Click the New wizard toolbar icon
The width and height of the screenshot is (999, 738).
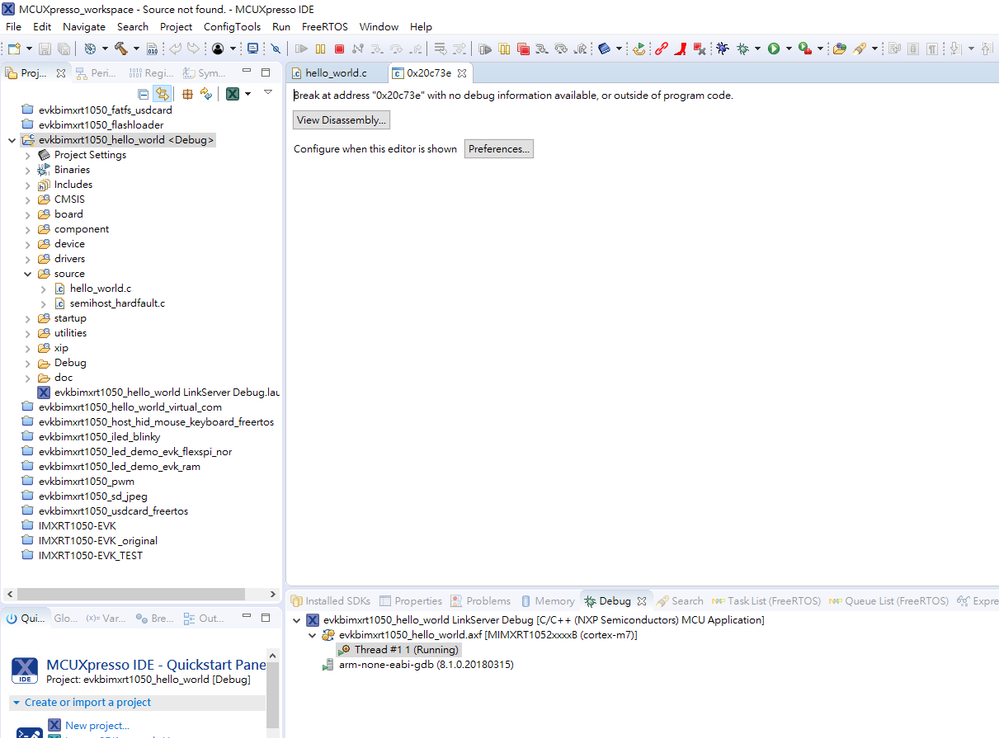tap(14, 48)
